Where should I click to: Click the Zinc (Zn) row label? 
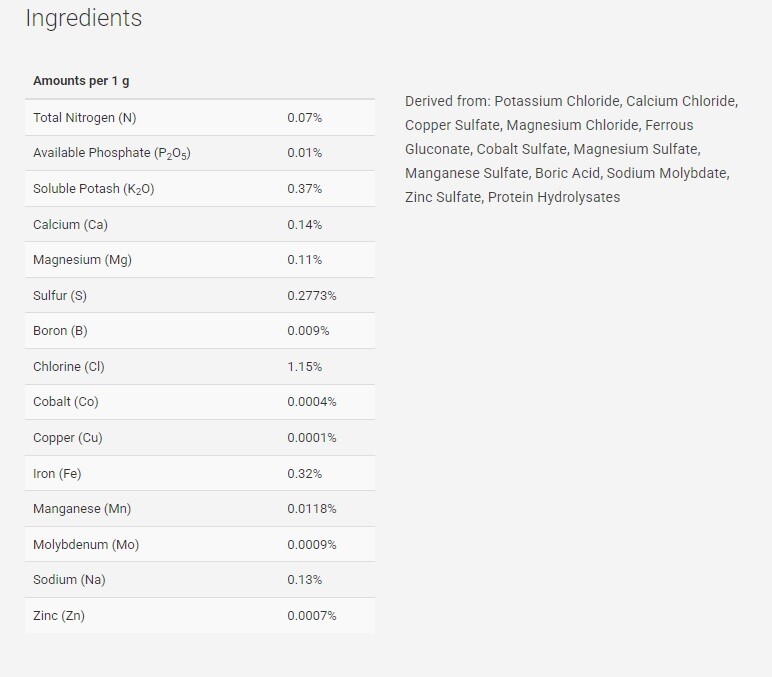(59, 616)
